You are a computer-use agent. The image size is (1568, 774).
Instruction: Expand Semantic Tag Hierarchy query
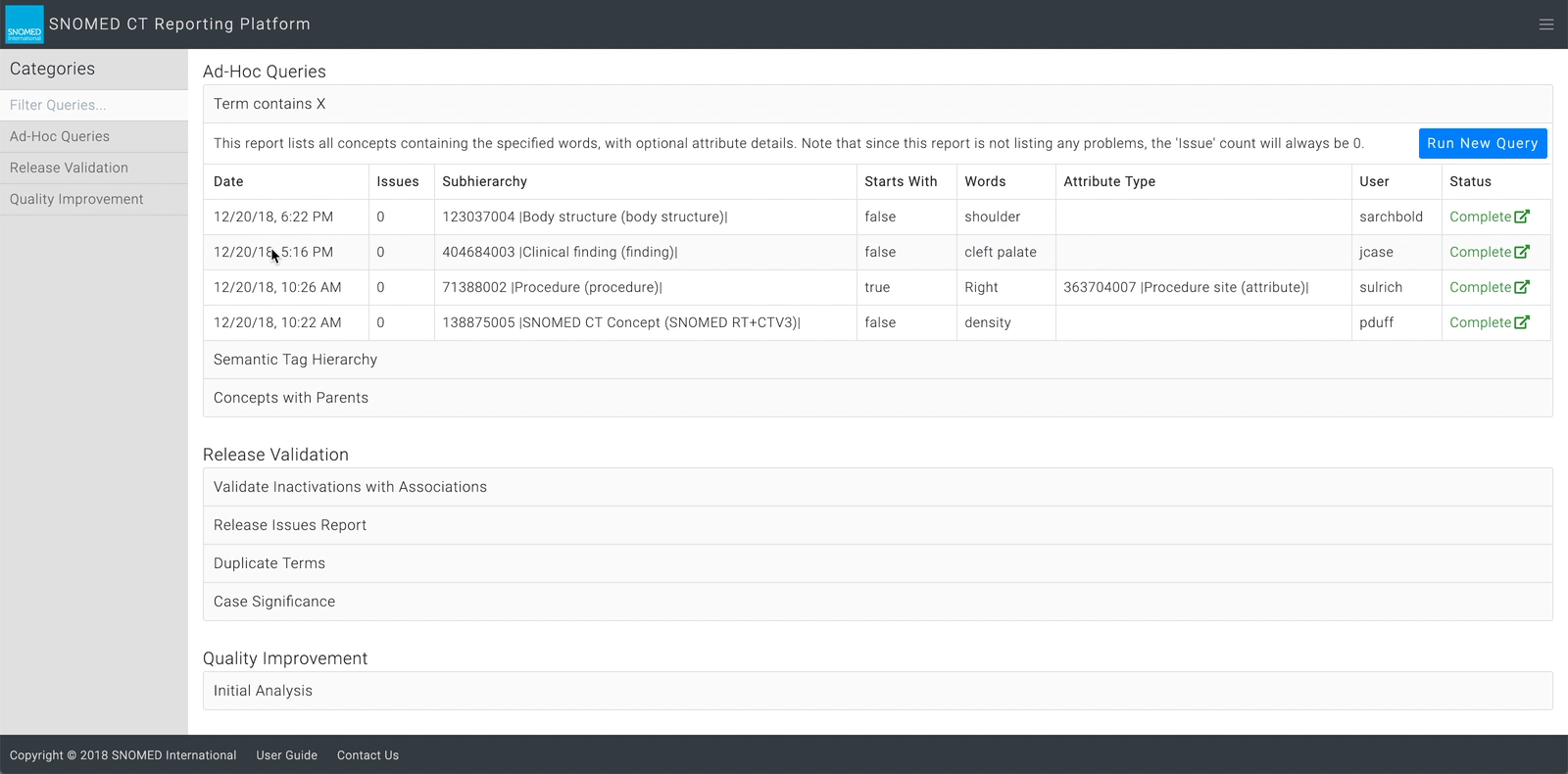(x=878, y=360)
